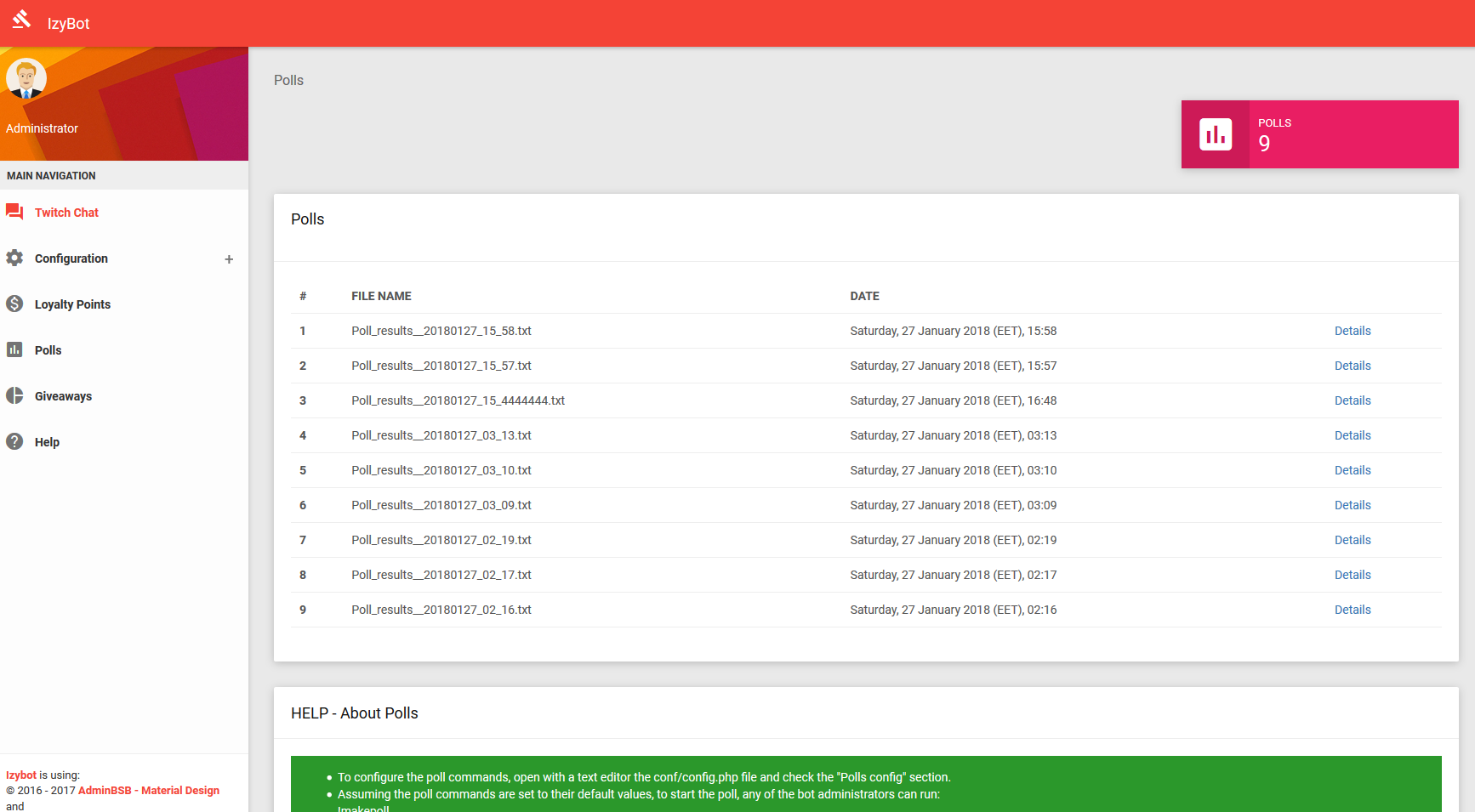Click the Loyalty Points dollar icon

(x=14, y=304)
